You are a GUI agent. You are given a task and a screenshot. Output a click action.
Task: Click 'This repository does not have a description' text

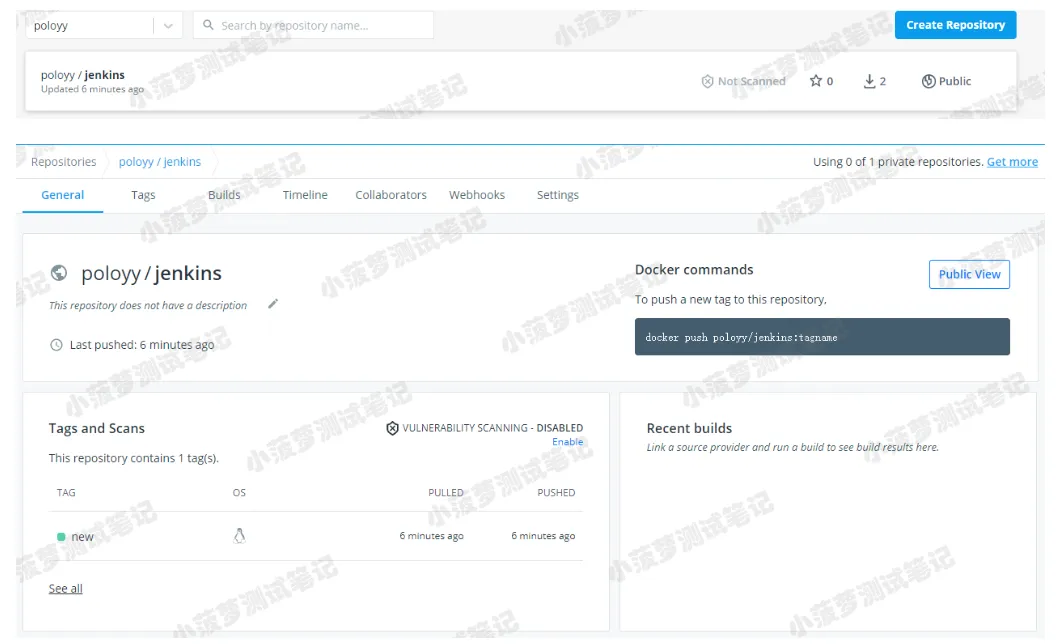point(148,305)
